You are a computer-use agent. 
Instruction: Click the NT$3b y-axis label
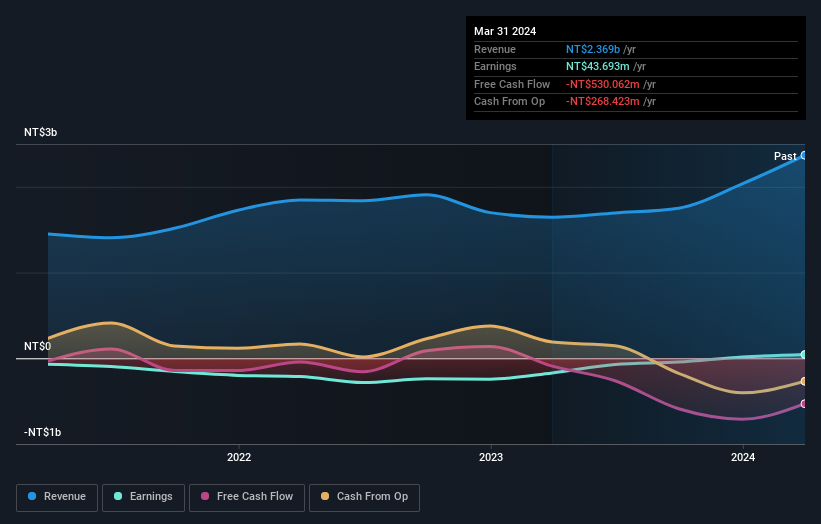click(x=40, y=132)
